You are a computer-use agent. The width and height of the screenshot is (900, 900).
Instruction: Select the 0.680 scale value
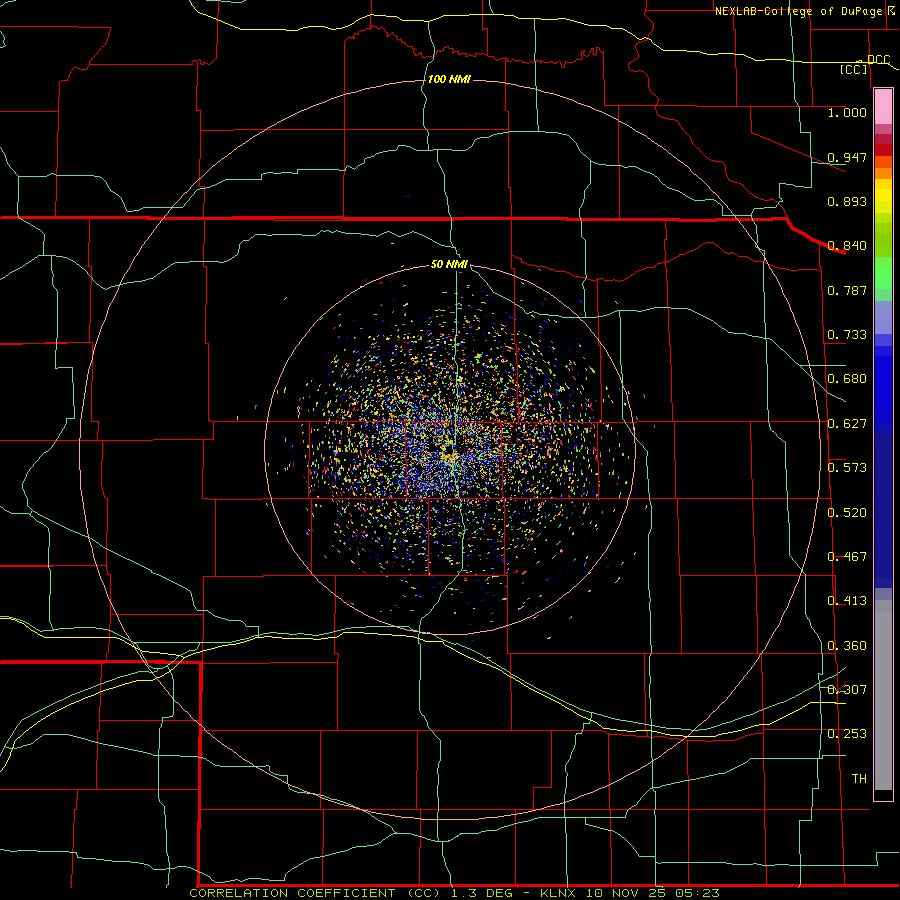(x=847, y=379)
